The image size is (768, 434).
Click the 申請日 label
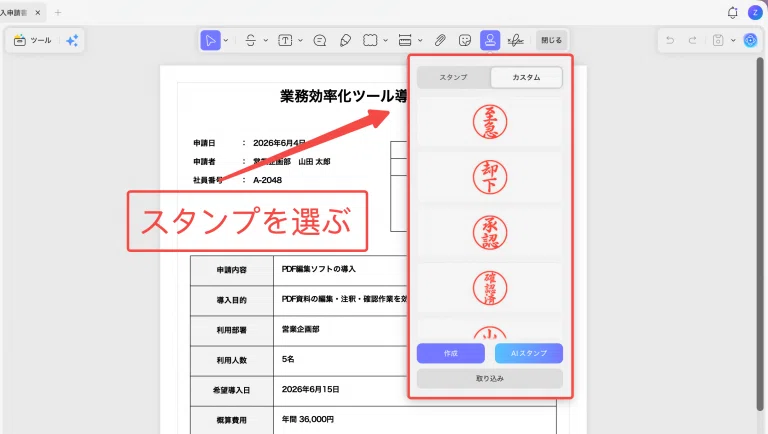(204, 143)
